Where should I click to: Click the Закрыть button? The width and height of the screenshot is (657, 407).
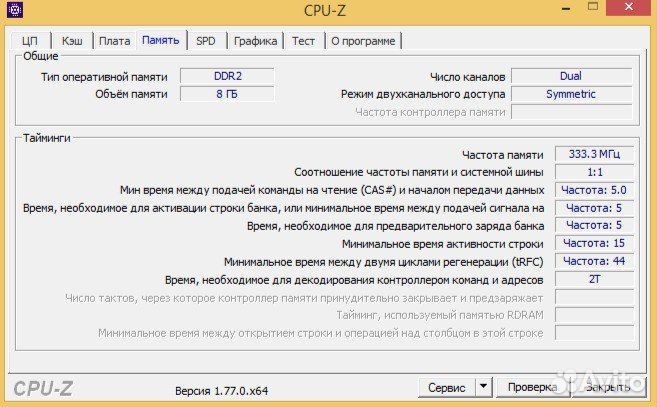pos(608,388)
